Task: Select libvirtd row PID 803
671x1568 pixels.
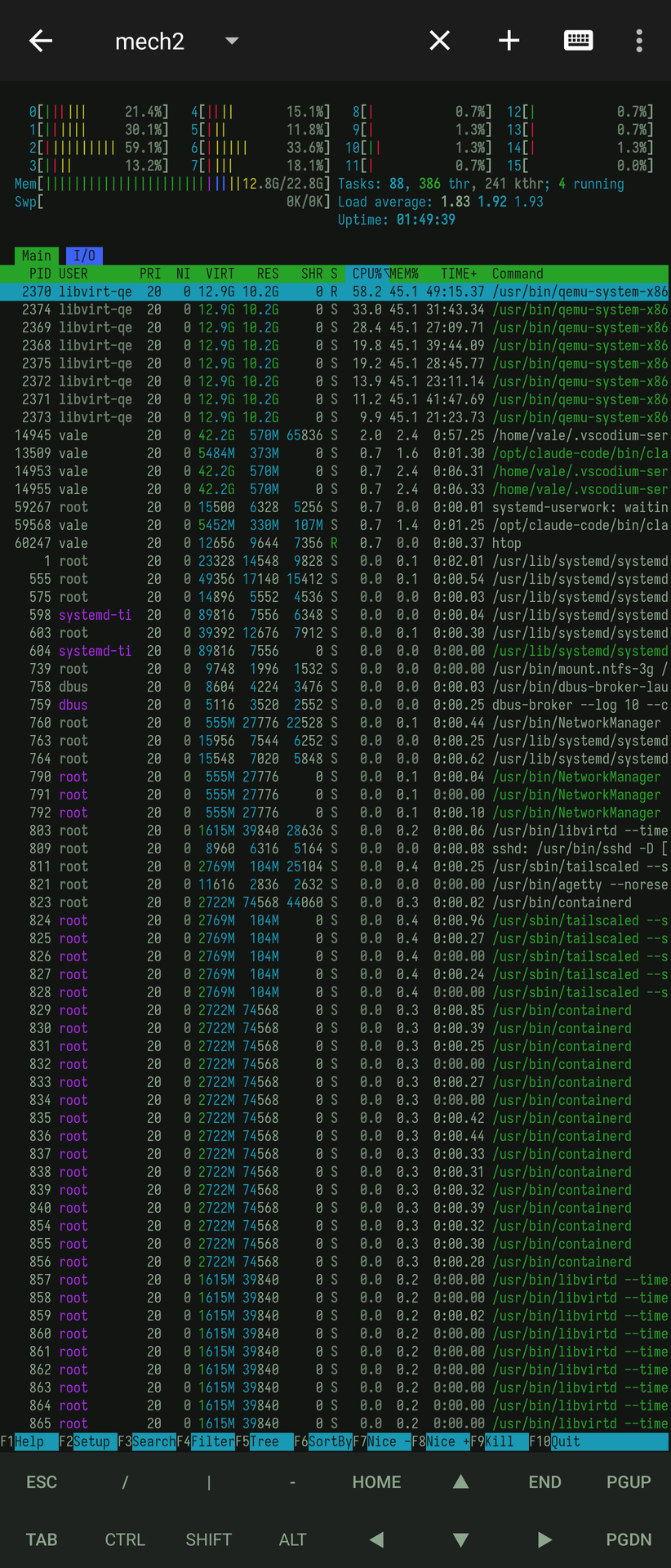Action: (335, 831)
